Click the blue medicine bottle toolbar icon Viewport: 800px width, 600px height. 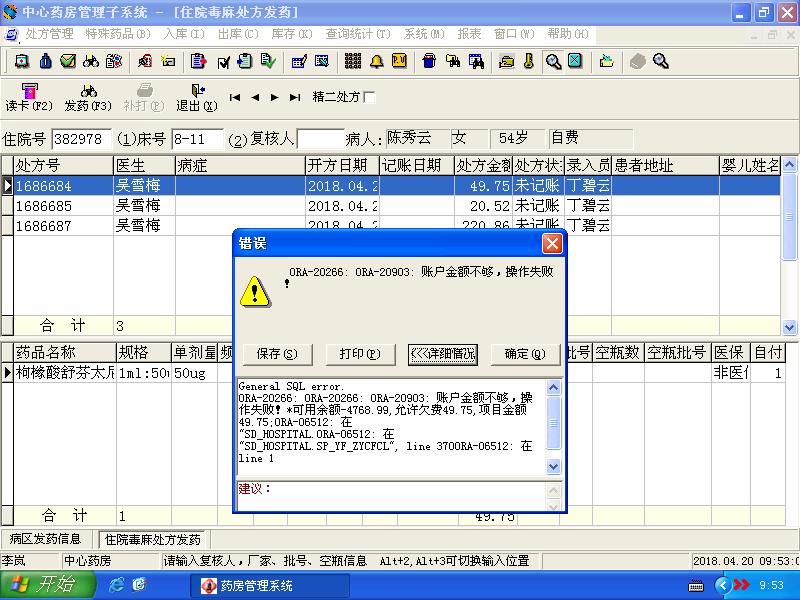point(45,61)
